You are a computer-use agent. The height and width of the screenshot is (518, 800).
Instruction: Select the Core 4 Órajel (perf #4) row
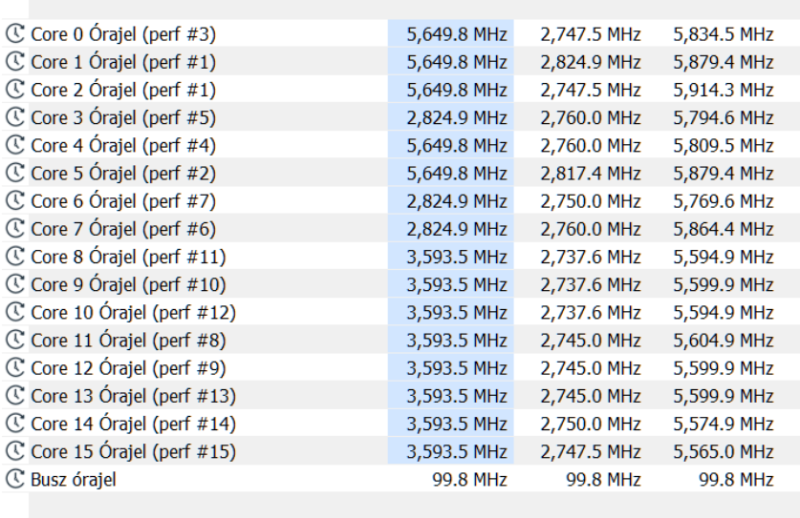[x=400, y=145]
